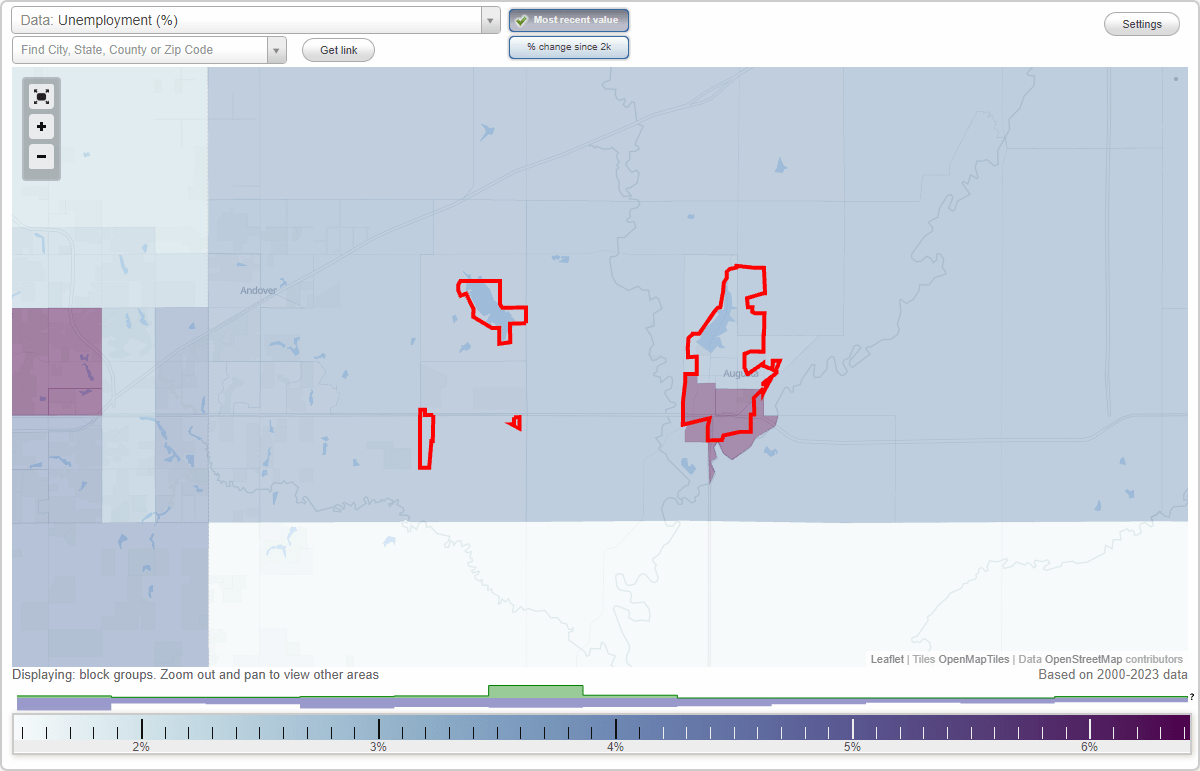Click the 5% label on the legend
Viewport: 1200px width, 771px height.
852,747
